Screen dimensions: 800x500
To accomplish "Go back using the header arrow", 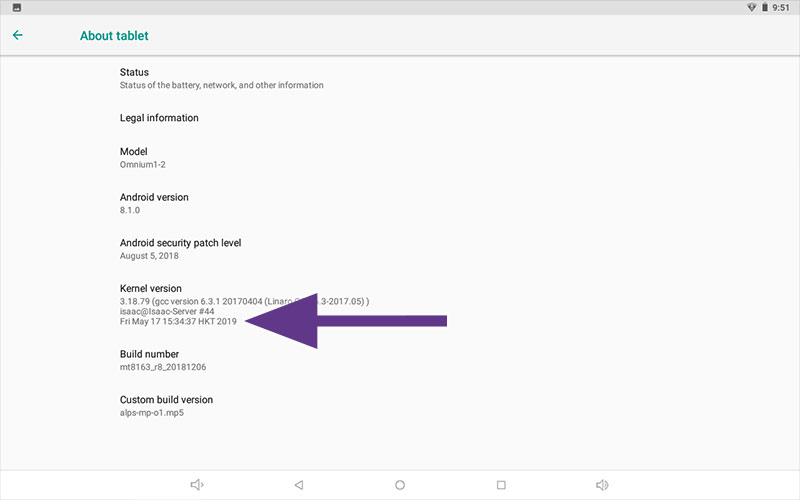I will pyautogui.click(x=18, y=35).
